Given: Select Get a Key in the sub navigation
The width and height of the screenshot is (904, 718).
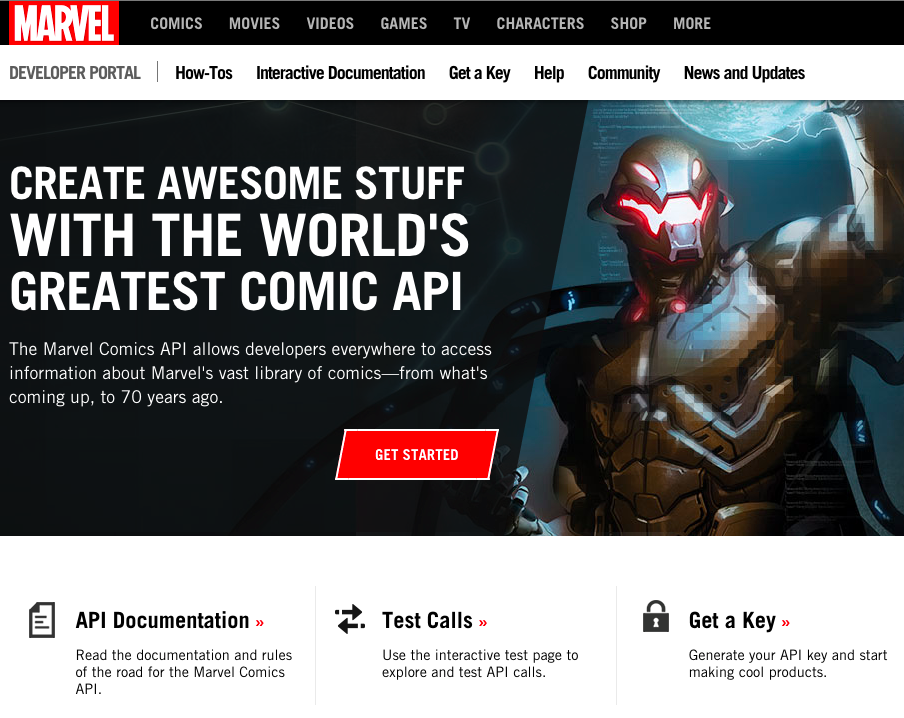Looking at the screenshot, I should point(480,73).
